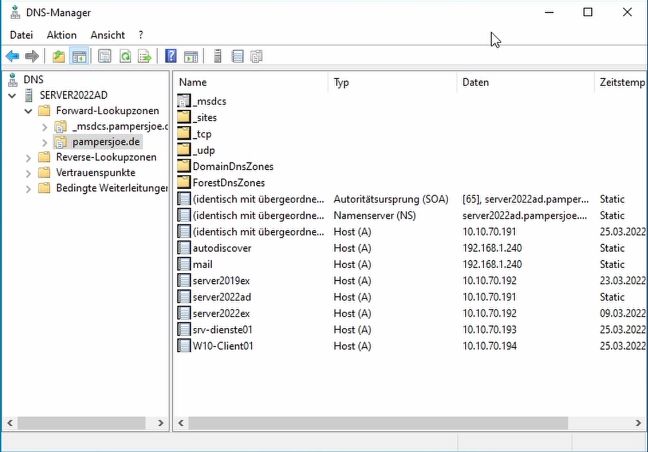The height and width of the screenshot is (452, 648).
Task: Click the Up one level folder icon
Action: [x=59, y=56]
